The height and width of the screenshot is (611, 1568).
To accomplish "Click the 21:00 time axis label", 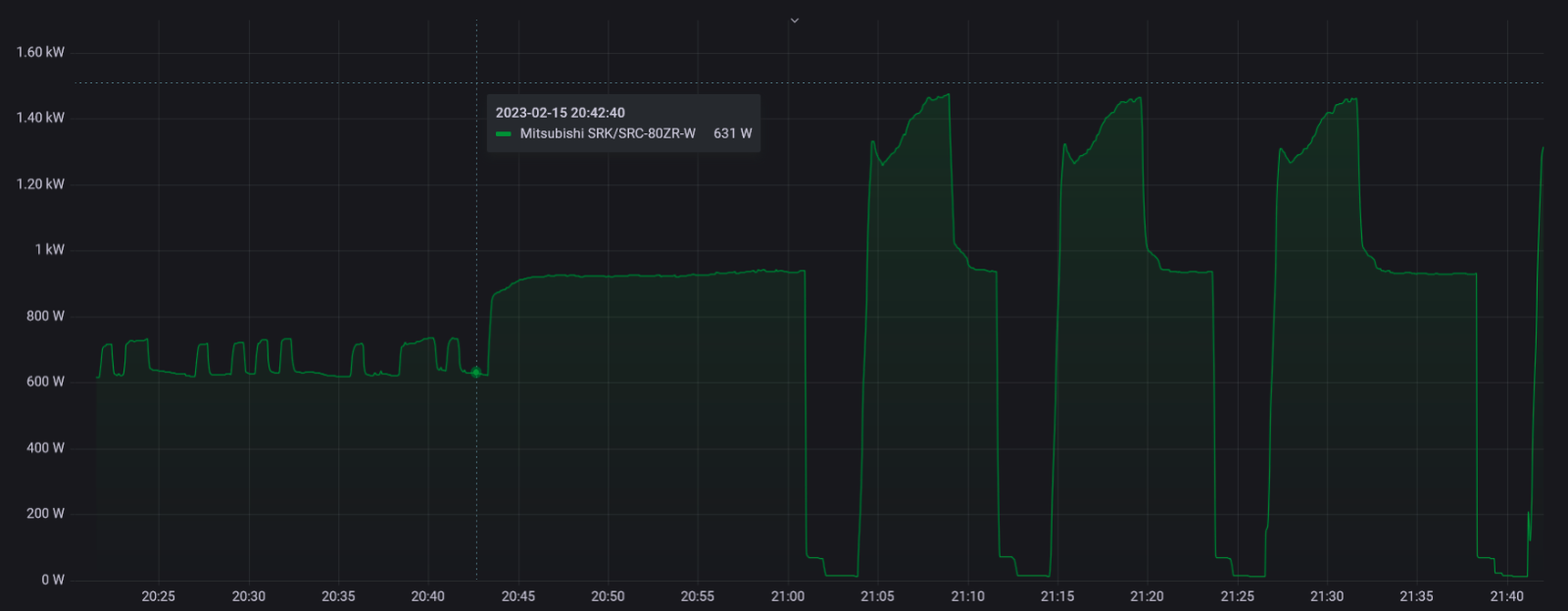I will [x=788, y=596].
